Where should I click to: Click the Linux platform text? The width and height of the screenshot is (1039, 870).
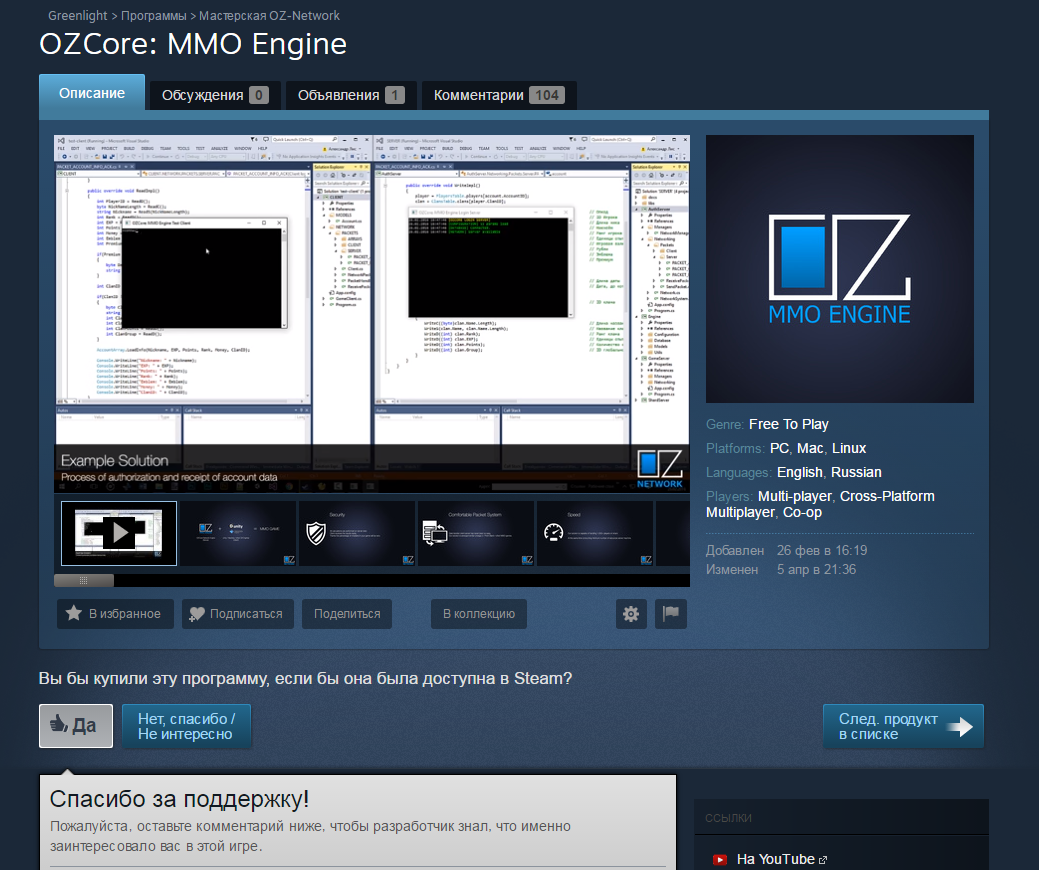[849, 449]
